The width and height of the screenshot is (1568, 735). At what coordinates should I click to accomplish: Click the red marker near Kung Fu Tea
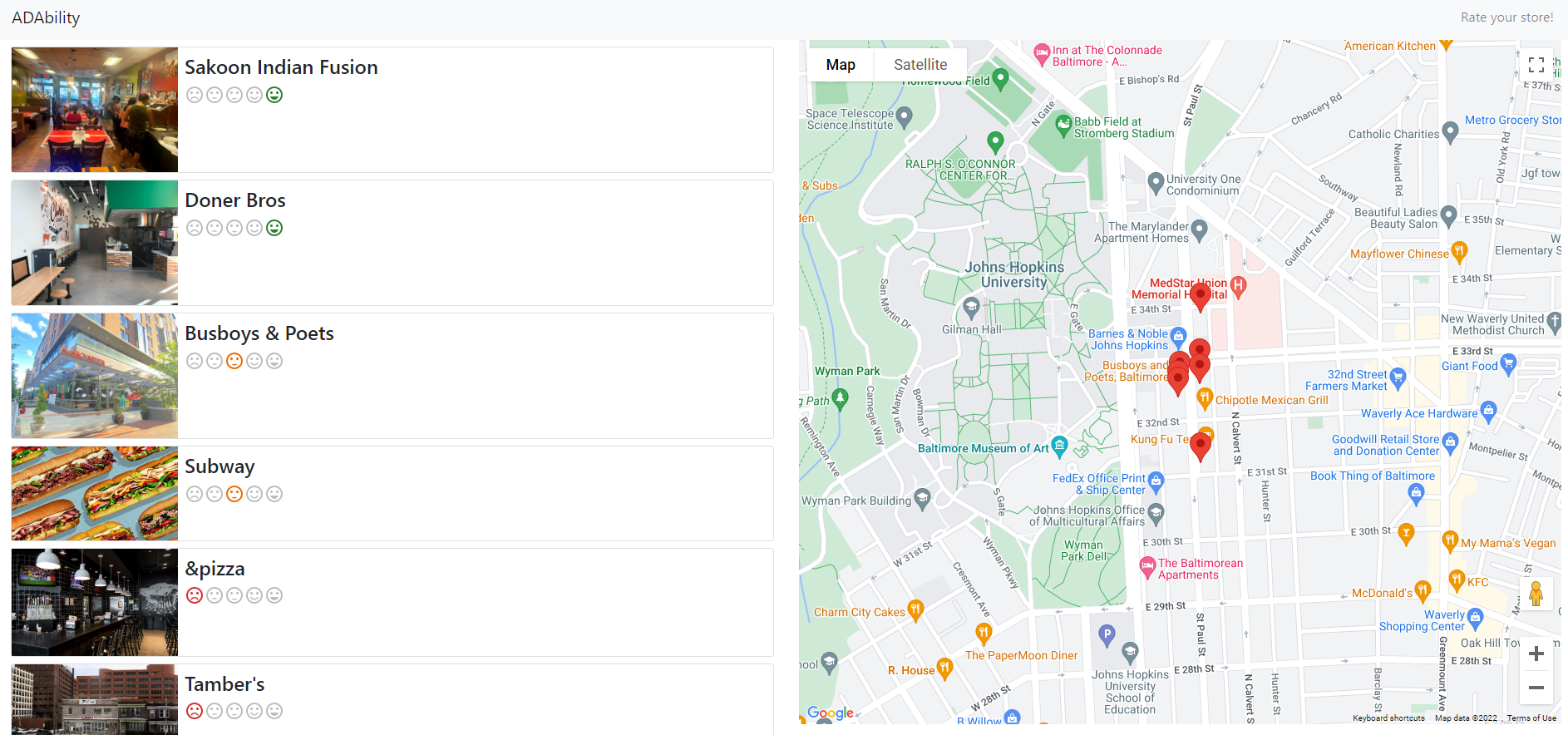point(1200,447)
